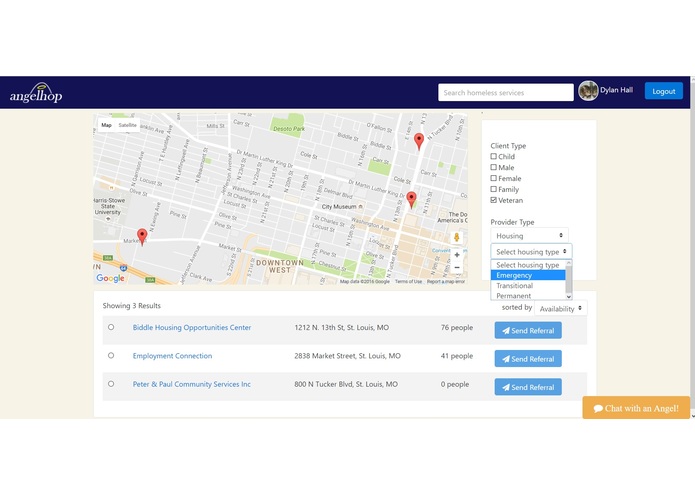The height and width of the screenshot is (494, 695).
Task: Click the Google logo on map
Action: [x=110, y=278]
